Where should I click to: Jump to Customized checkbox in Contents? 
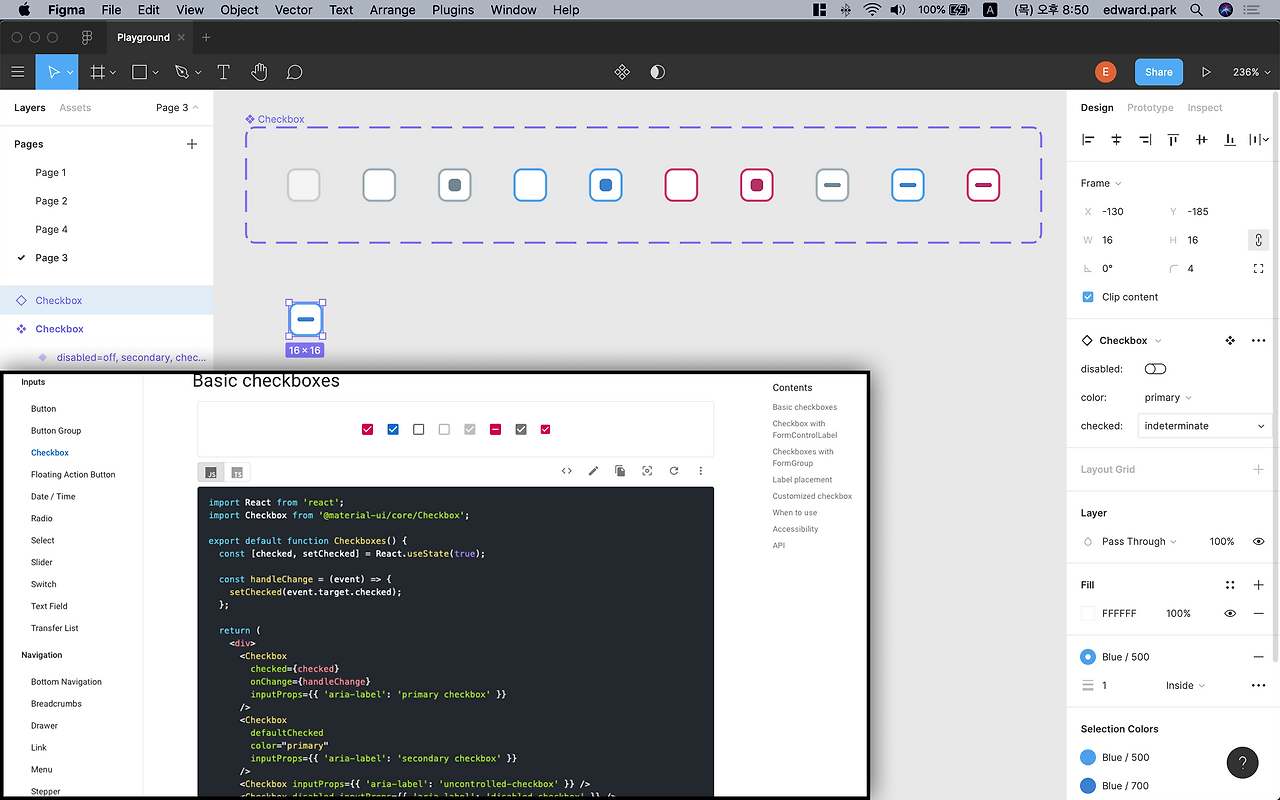pos(812,496)
